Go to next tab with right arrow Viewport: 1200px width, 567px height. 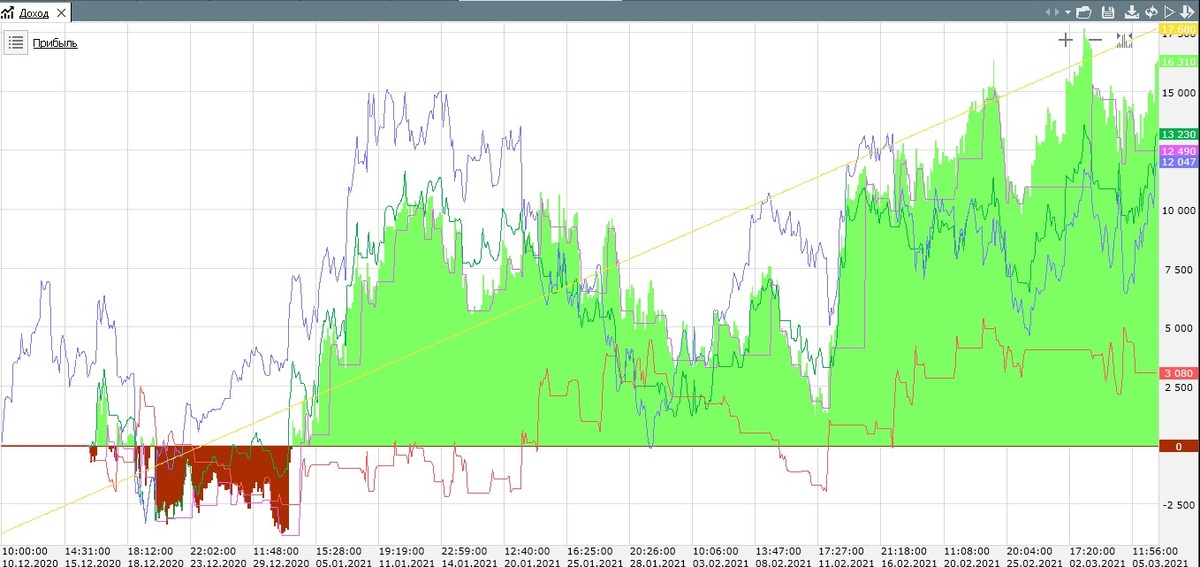point(1057,12)
